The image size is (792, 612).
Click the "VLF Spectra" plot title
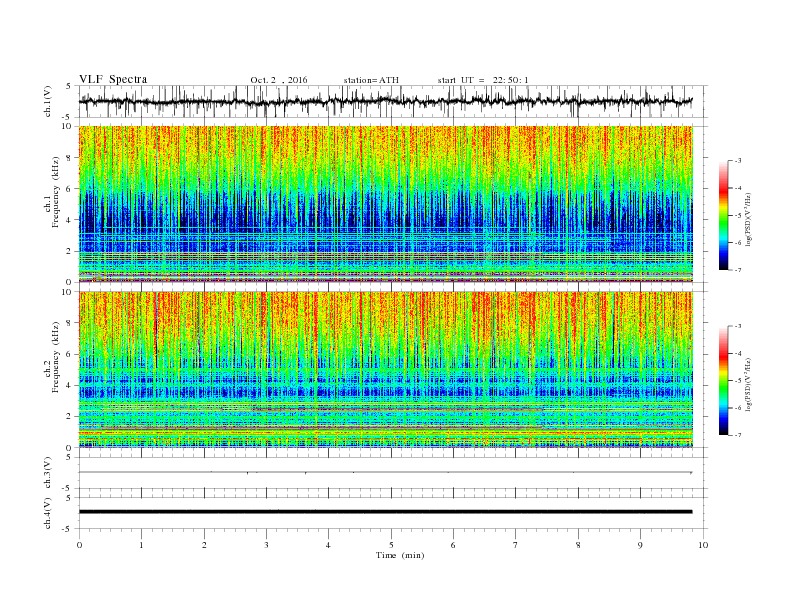[113, 79]
